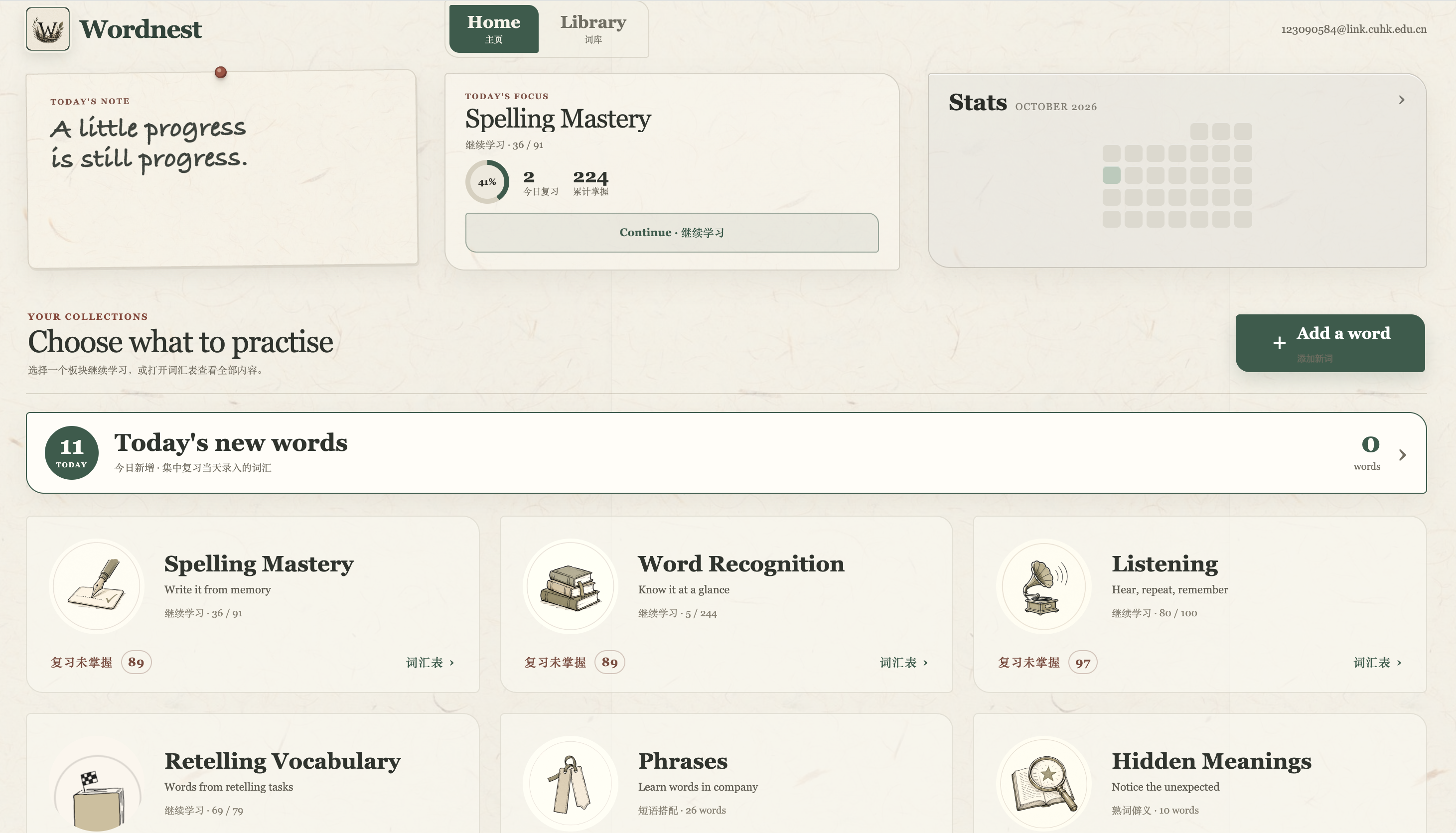The width and height of the screenshot is (1456, 833).
Task: Click the 0 words counter in Today's new words
Action: pyautogui.click(x=1367, y=452)
